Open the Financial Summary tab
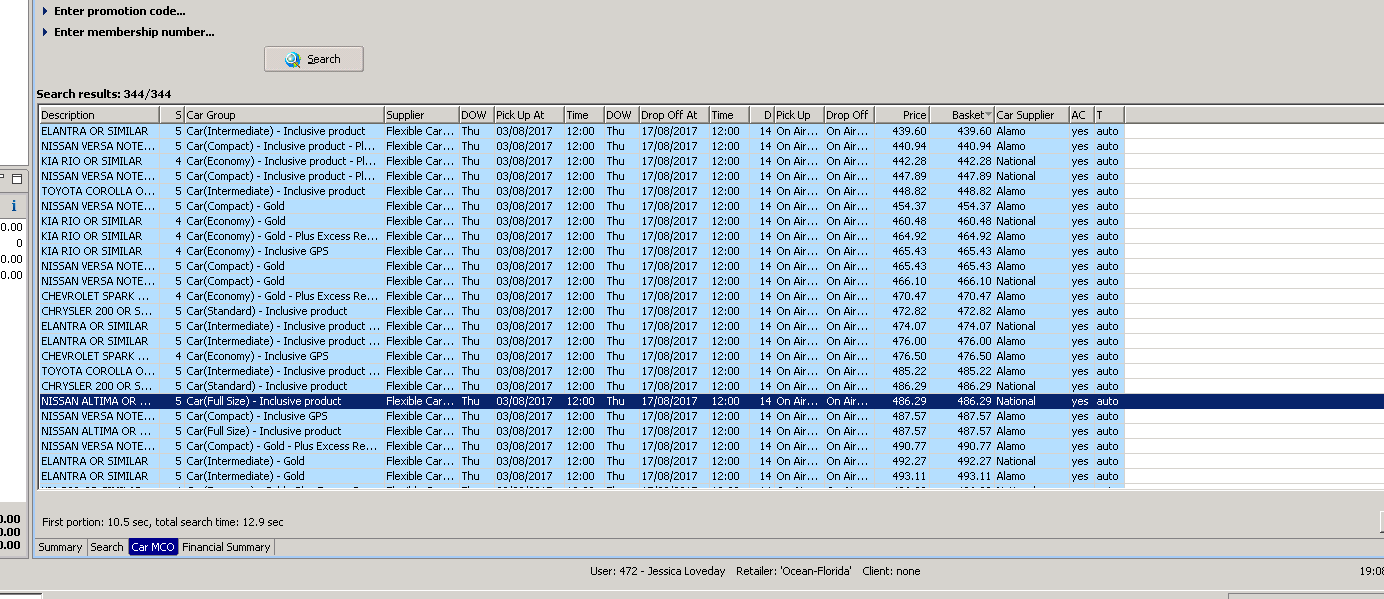The image size is (1384, 599). (x=226, y=547)
